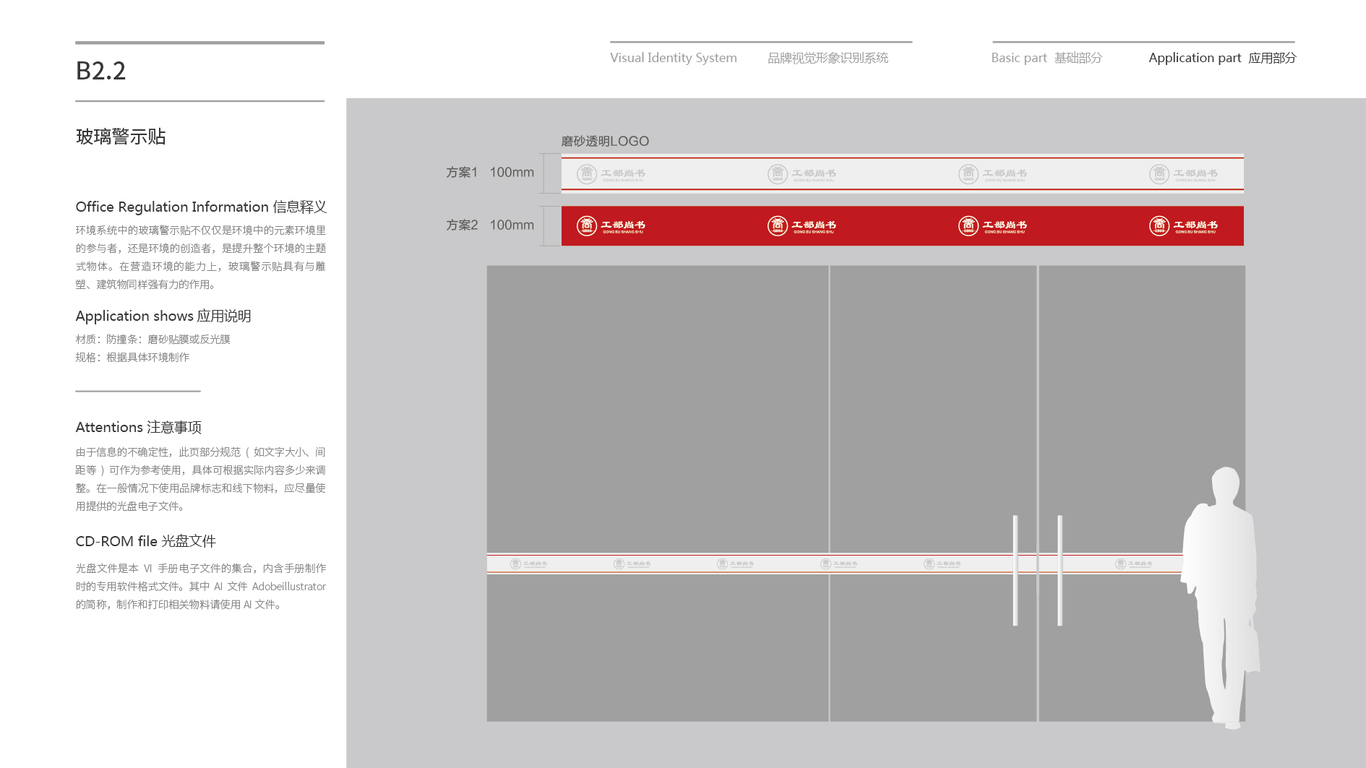Click the 品牌视觉形象识别系统 label
Viewport: 1366px width, 768px height.
point(828,58)
